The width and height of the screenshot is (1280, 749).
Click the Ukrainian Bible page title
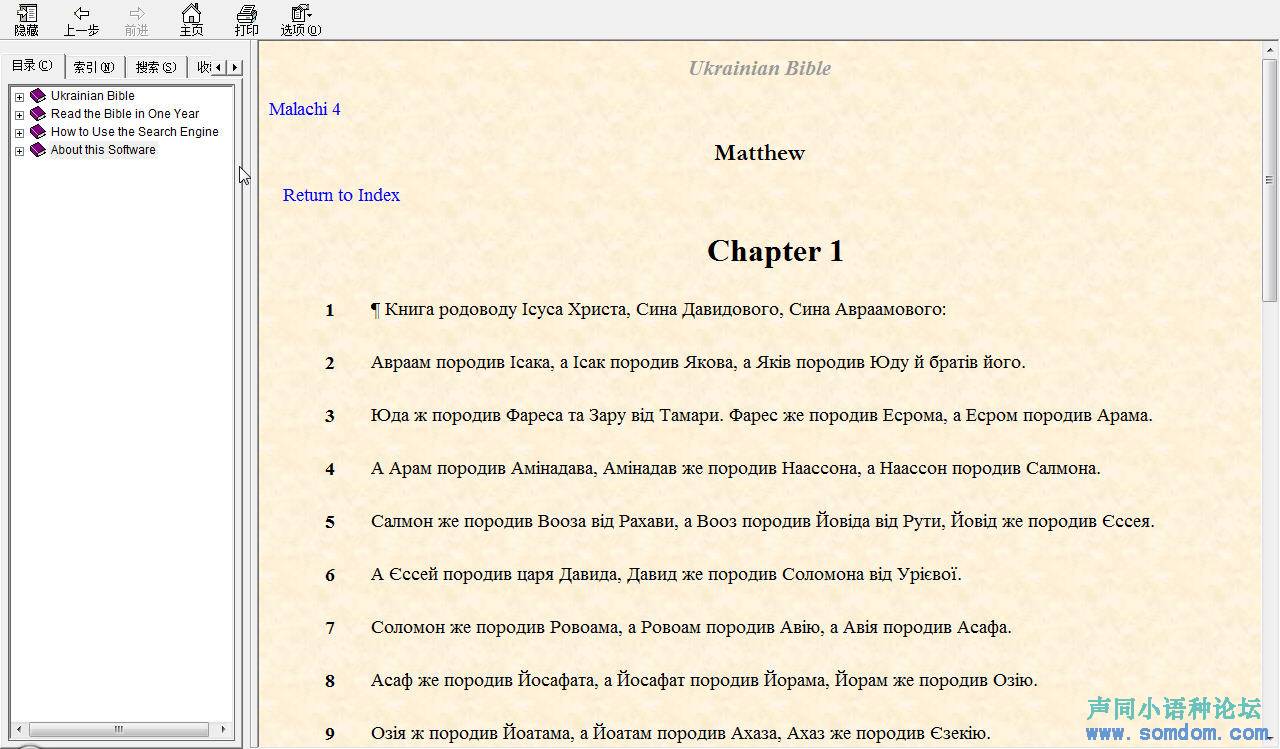point(760,68)
